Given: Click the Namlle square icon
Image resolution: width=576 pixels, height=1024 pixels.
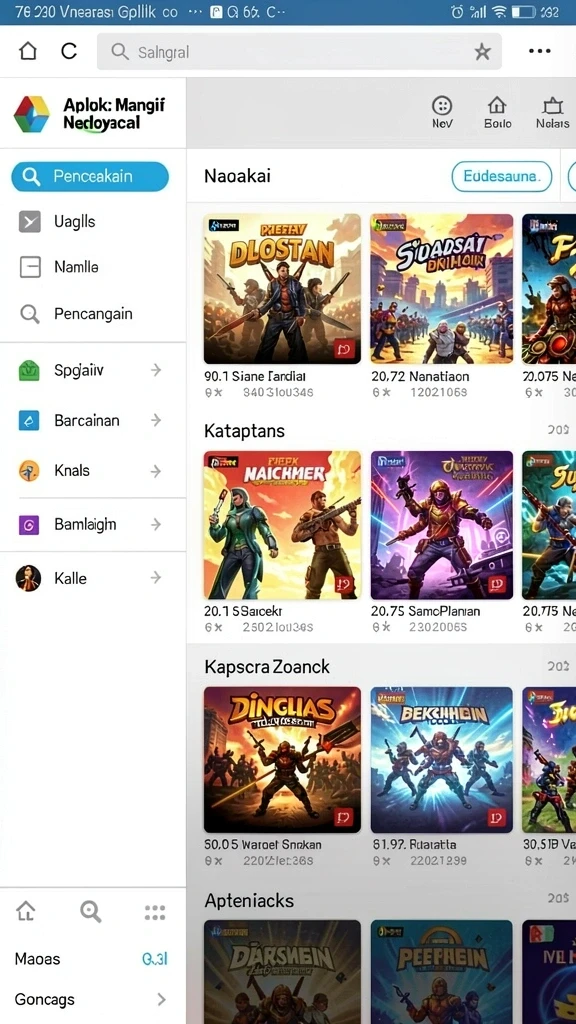Looking at the screenshot, I should point(30,267).
